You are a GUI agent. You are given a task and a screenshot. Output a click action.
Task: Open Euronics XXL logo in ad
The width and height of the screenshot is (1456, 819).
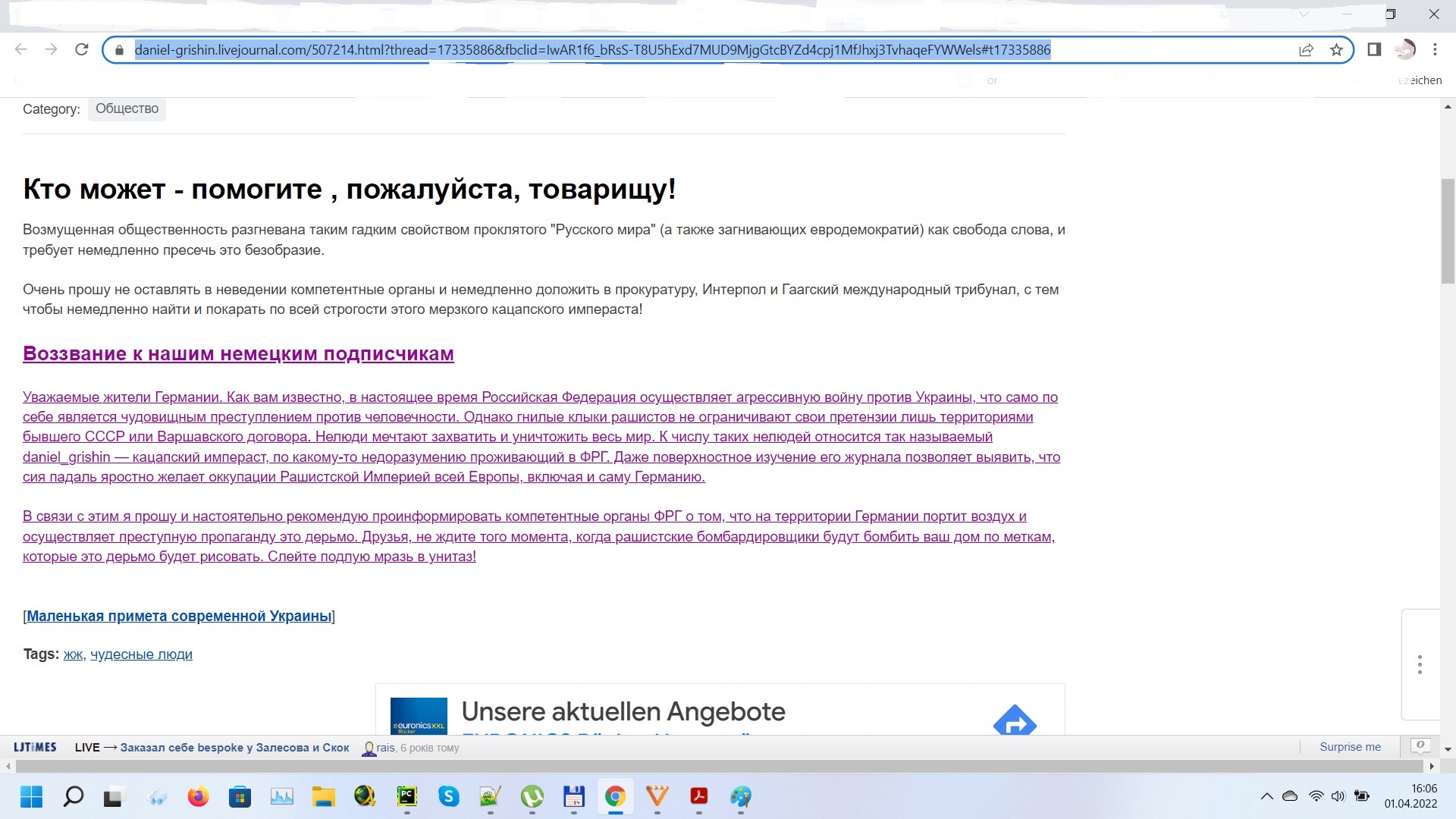pyautogui.click(x=419, y=716)
